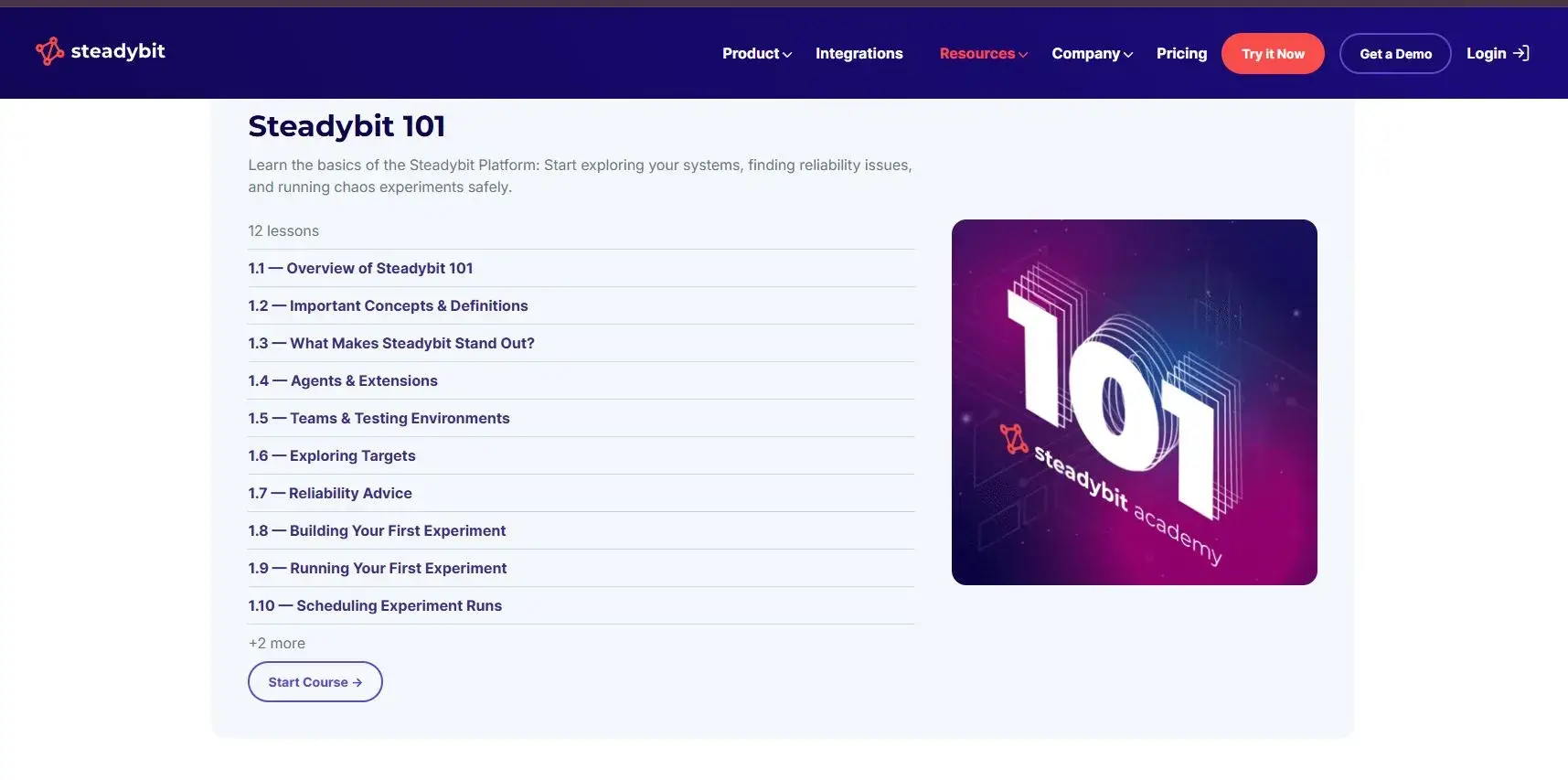Expand the Resources menu chevron
This screenshot has width=1568, height=780.
click(x=1023, y=55)
